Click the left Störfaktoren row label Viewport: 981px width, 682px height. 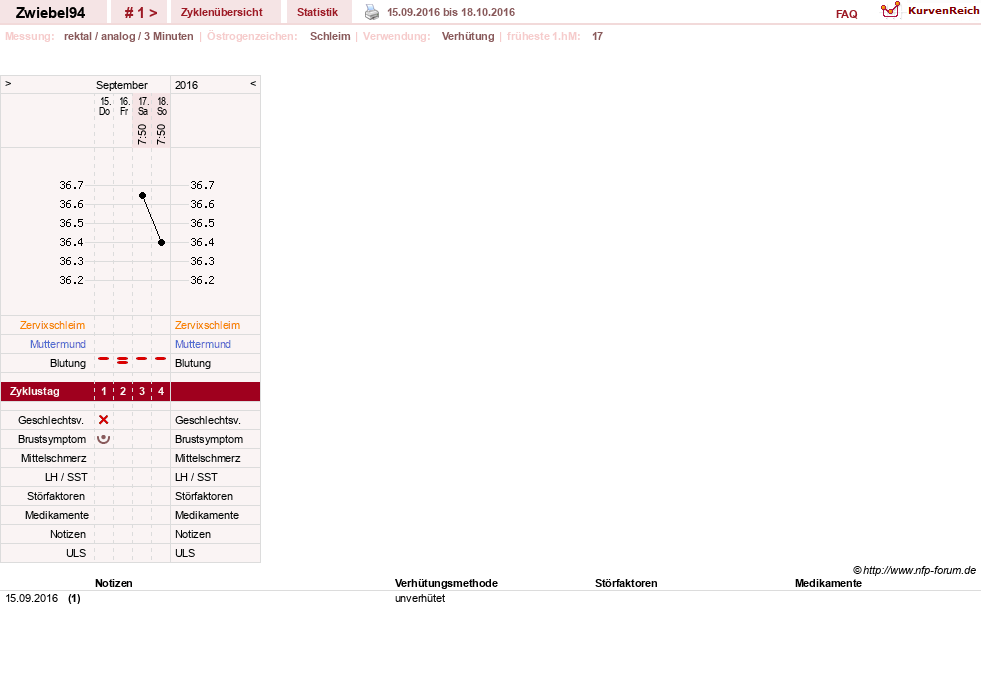(56, 496)
